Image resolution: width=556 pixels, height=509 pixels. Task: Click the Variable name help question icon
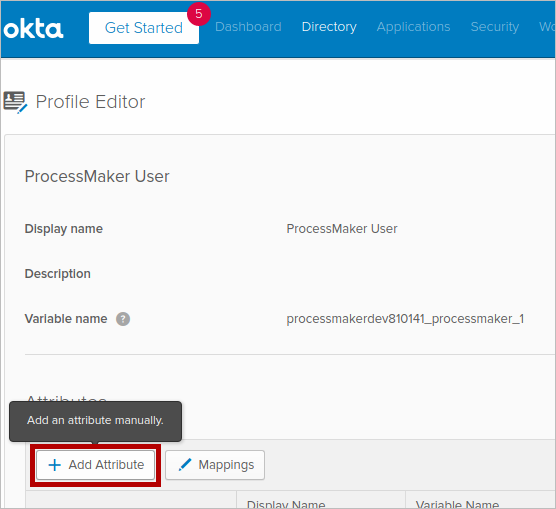click(123, 319)
